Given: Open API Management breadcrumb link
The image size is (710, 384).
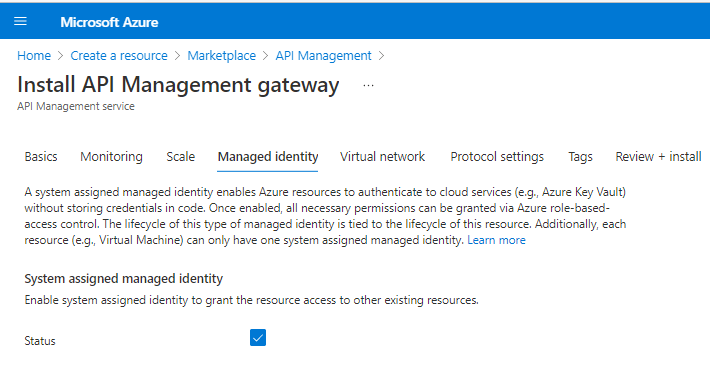Looking at the screenshot, I should tap(323, 56).
